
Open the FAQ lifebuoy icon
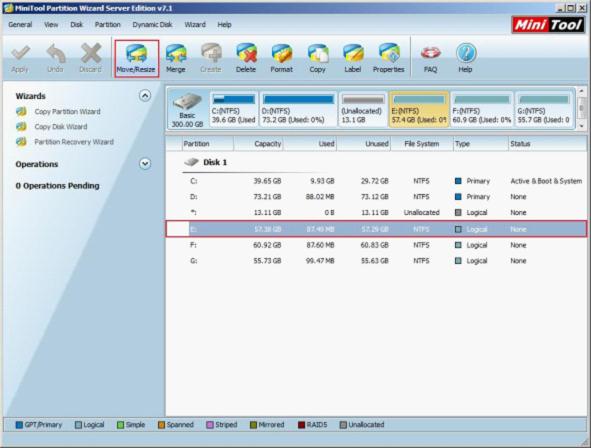click(x=430, y=53)
